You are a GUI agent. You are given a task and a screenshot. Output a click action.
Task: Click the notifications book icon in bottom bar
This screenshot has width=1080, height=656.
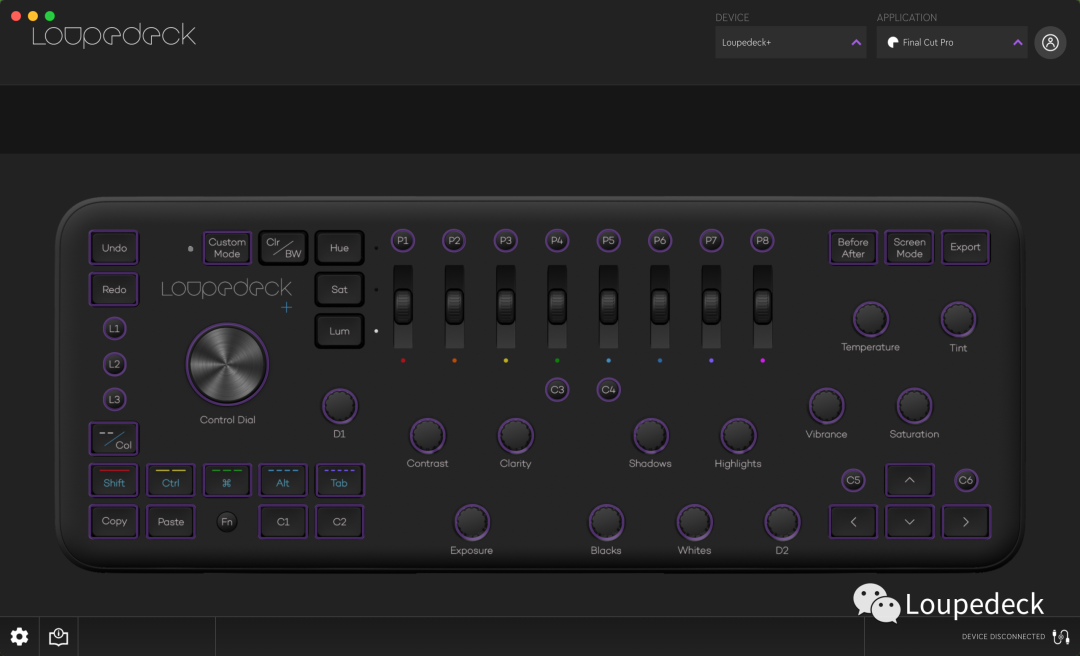coord(59,637)
